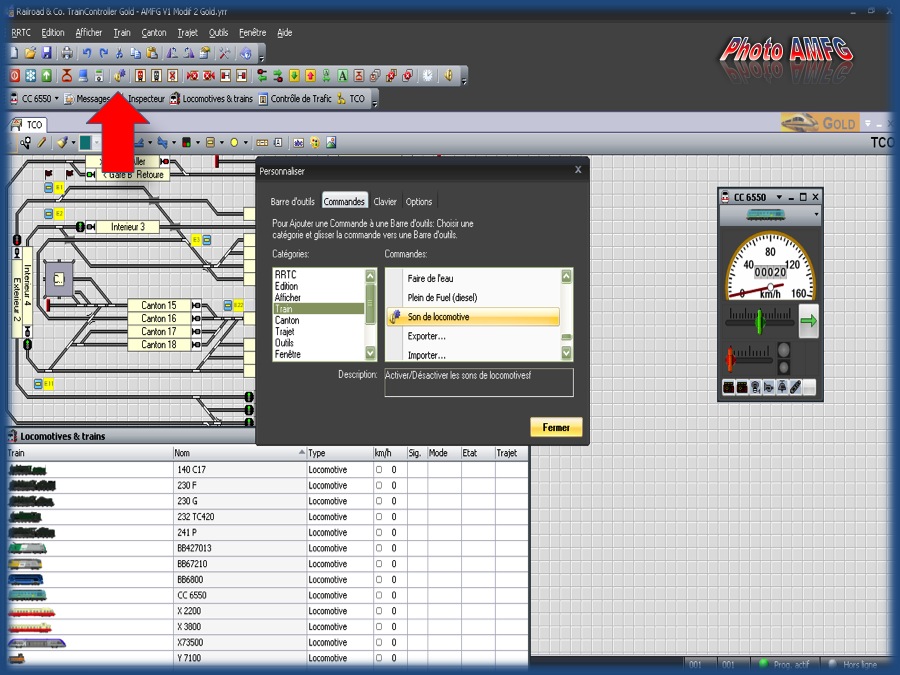Switch to the Clavier tab
Viewport: 900px width, 675px height.
pos(385,201)
